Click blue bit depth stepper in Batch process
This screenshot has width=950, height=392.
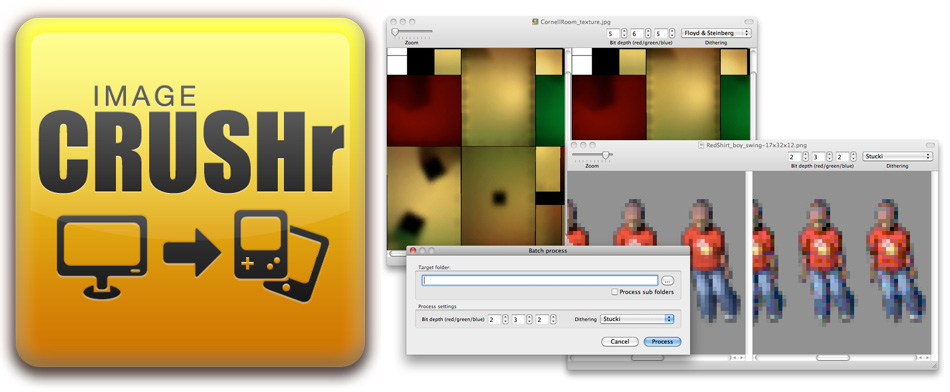click(552, 319)
